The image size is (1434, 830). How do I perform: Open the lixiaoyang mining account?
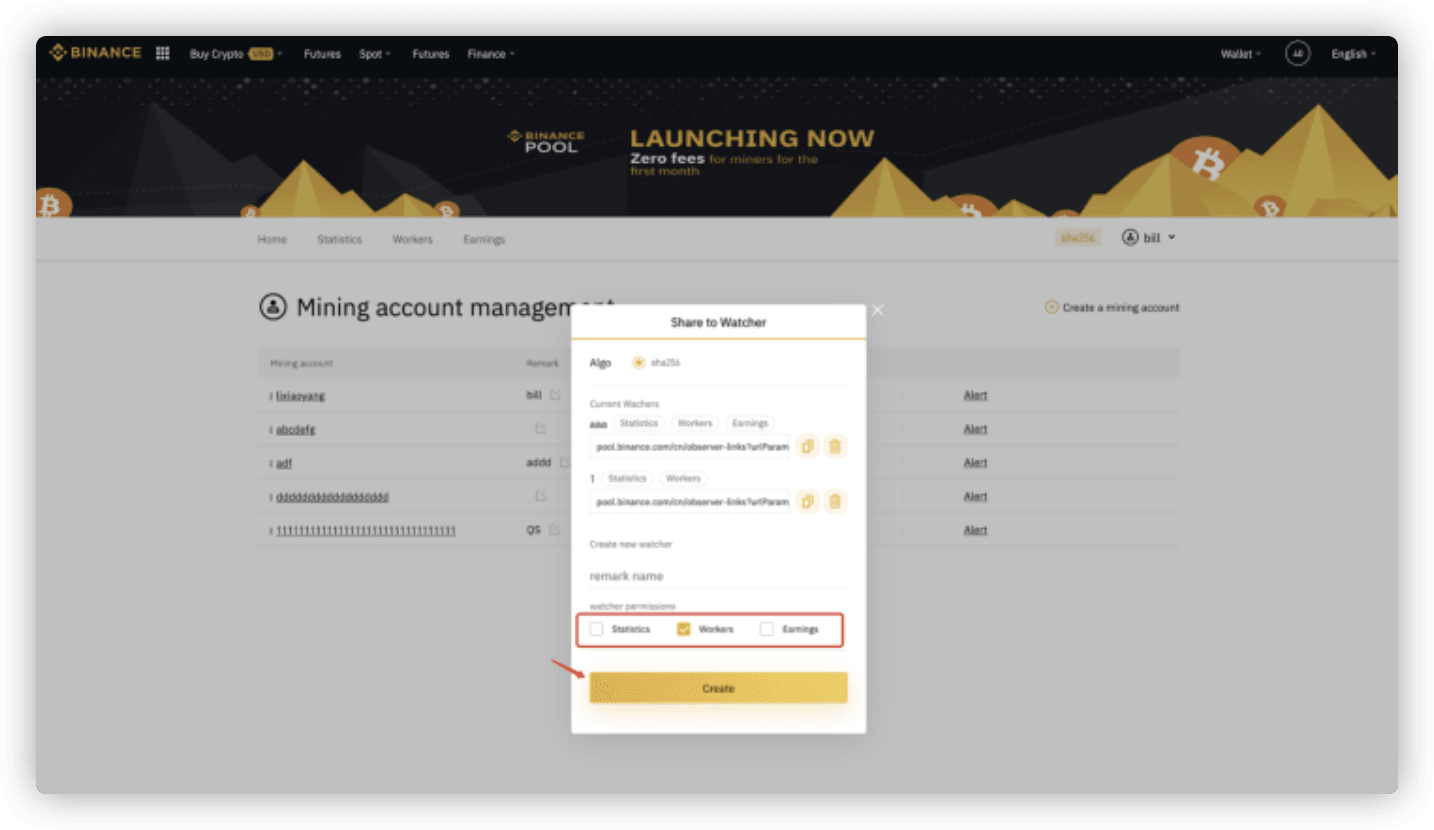pyautogui.click(x=300, y=396)
